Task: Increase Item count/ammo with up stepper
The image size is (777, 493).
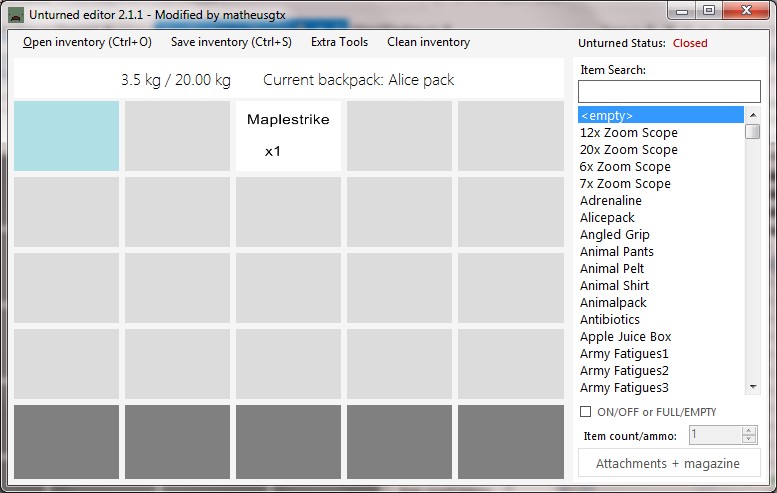Action: click(749, 431)
